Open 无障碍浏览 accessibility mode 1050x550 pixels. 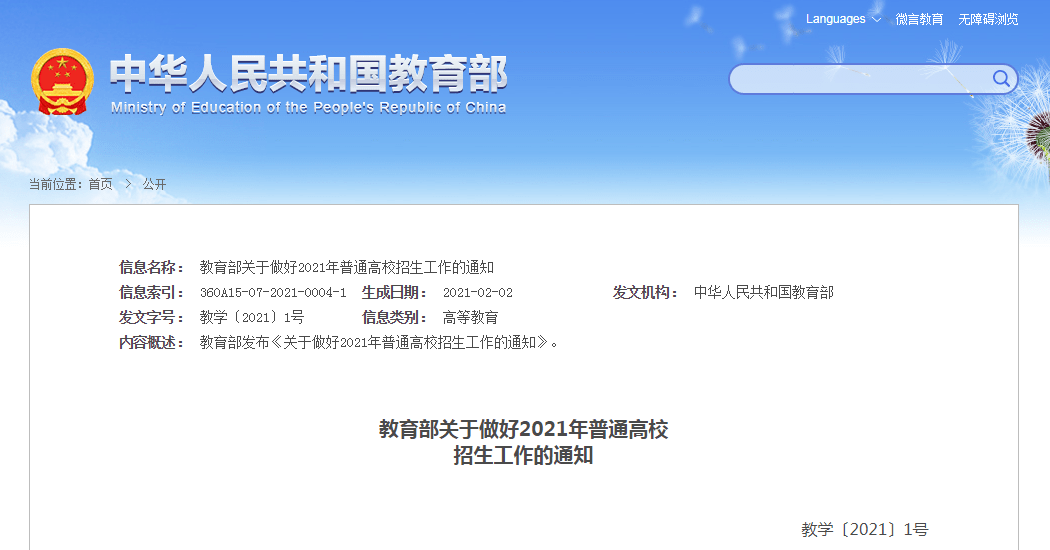pyautogui.click(x=988, y=19)
